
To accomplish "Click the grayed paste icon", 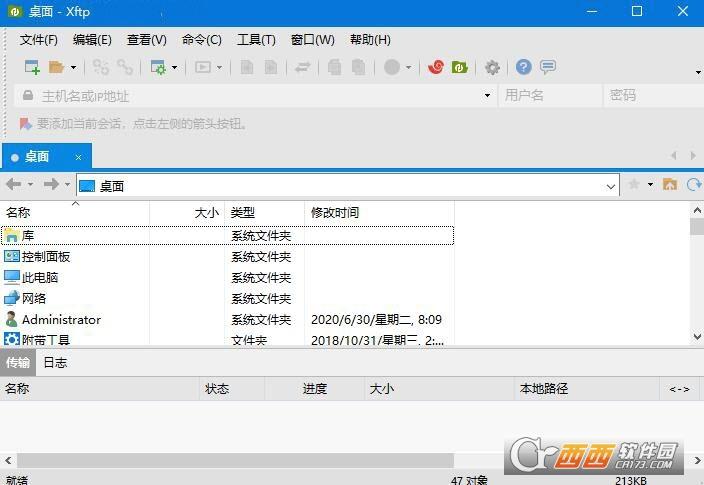I will (x=358, y=67).
